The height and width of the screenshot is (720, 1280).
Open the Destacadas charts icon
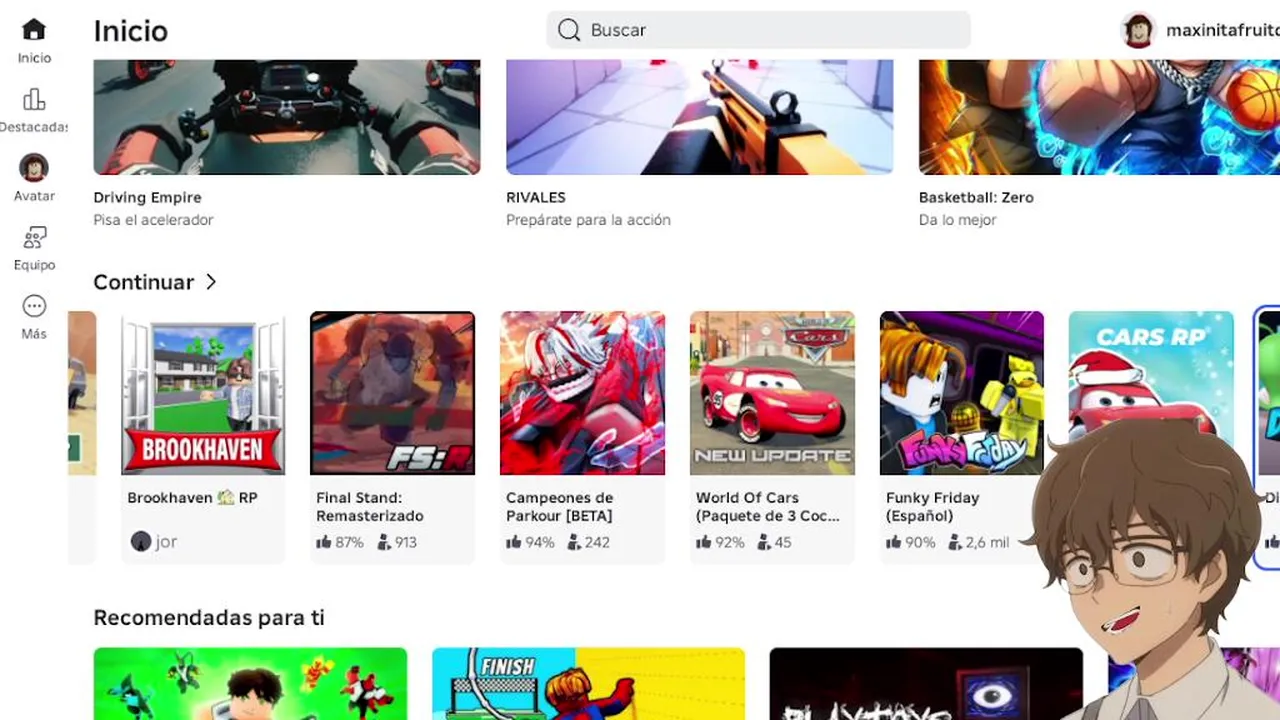point(34,99)
